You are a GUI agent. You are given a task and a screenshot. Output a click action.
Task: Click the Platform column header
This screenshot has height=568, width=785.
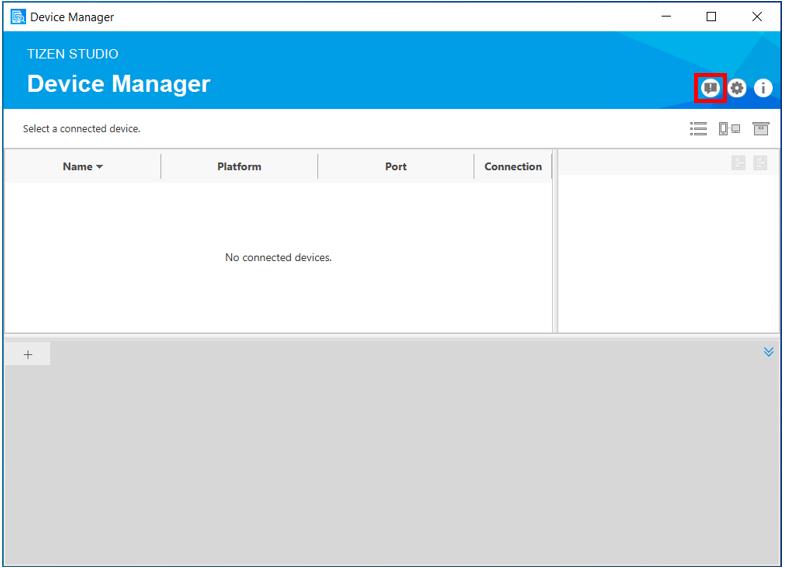239,167
